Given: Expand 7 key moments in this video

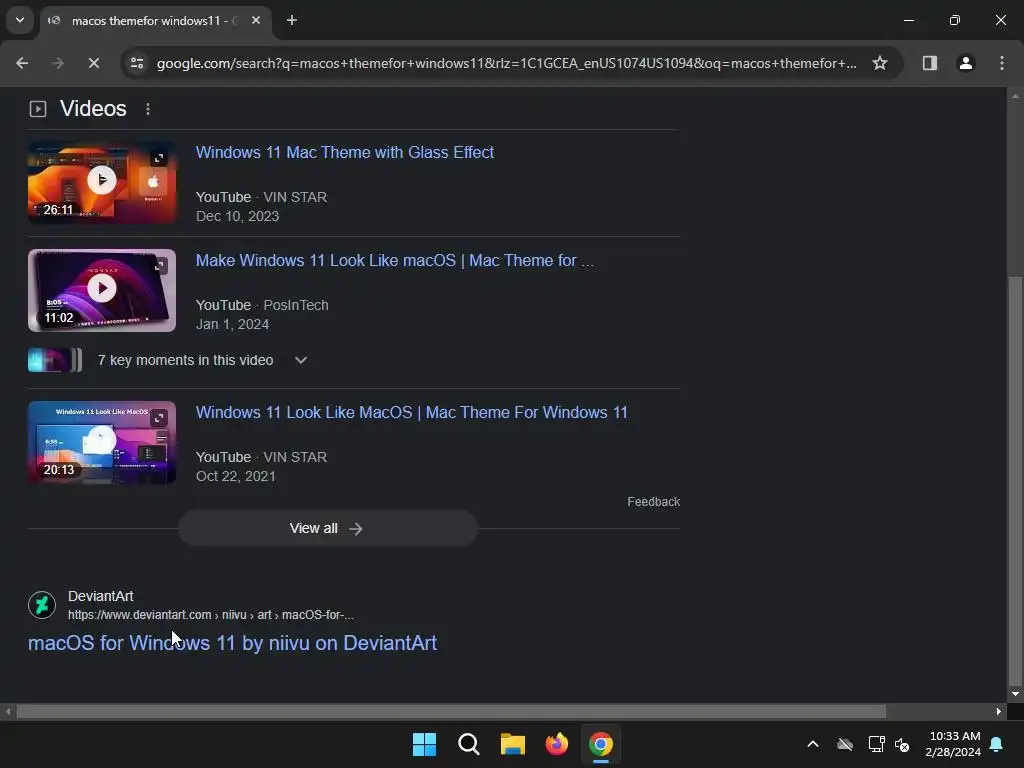Looking at the screenshot, I should pos(300,360).
